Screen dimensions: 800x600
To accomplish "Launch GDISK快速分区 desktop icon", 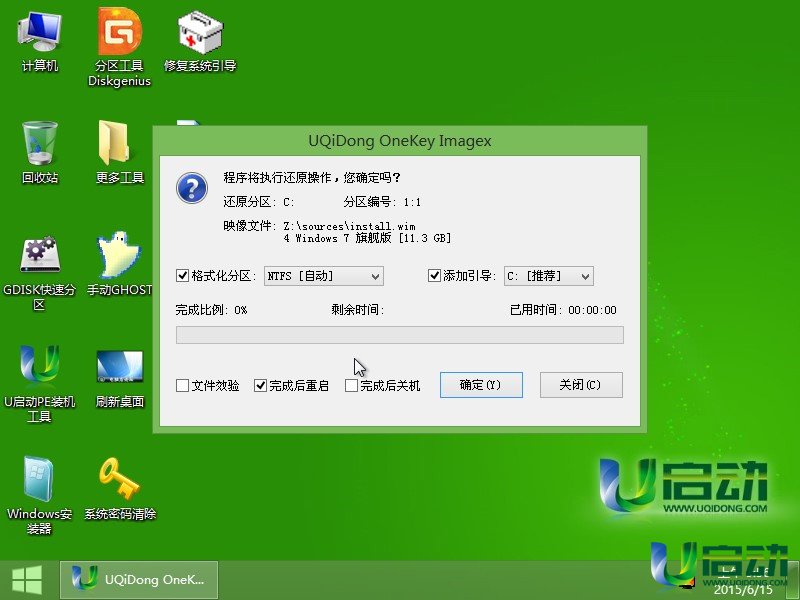I will click(x=39, y=273).
